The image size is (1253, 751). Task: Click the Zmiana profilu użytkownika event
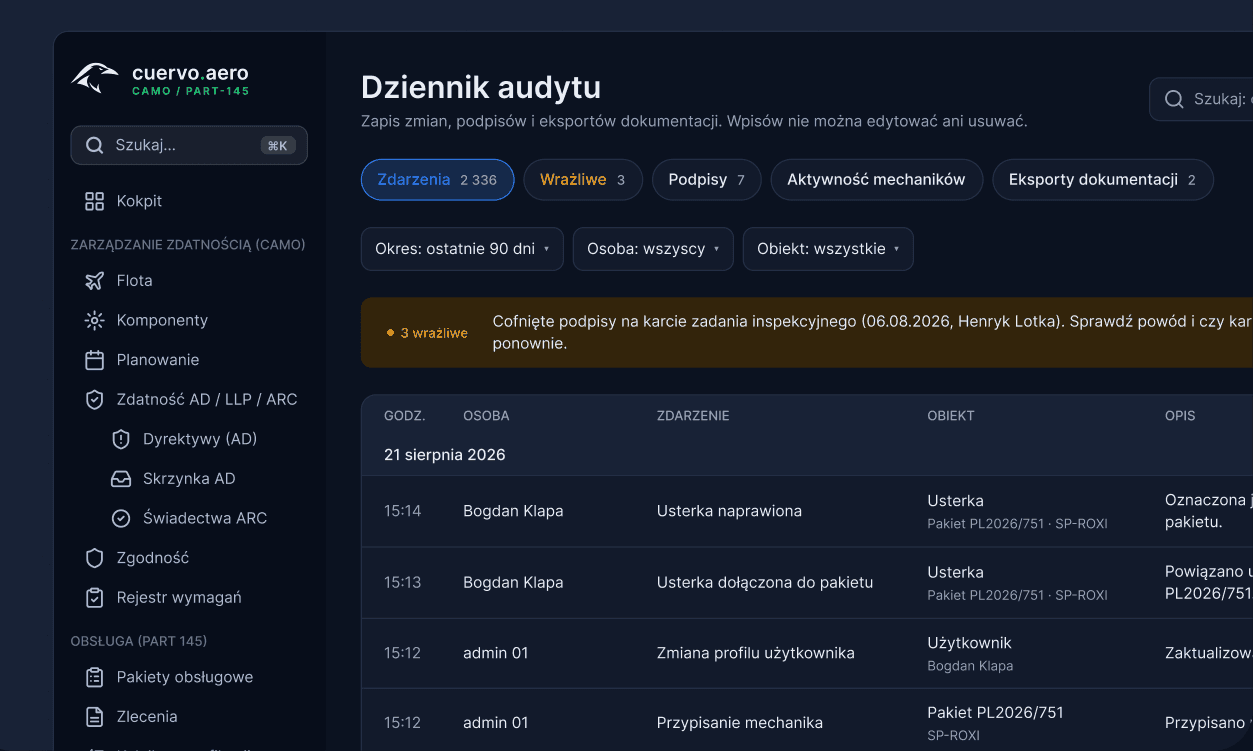756,653
